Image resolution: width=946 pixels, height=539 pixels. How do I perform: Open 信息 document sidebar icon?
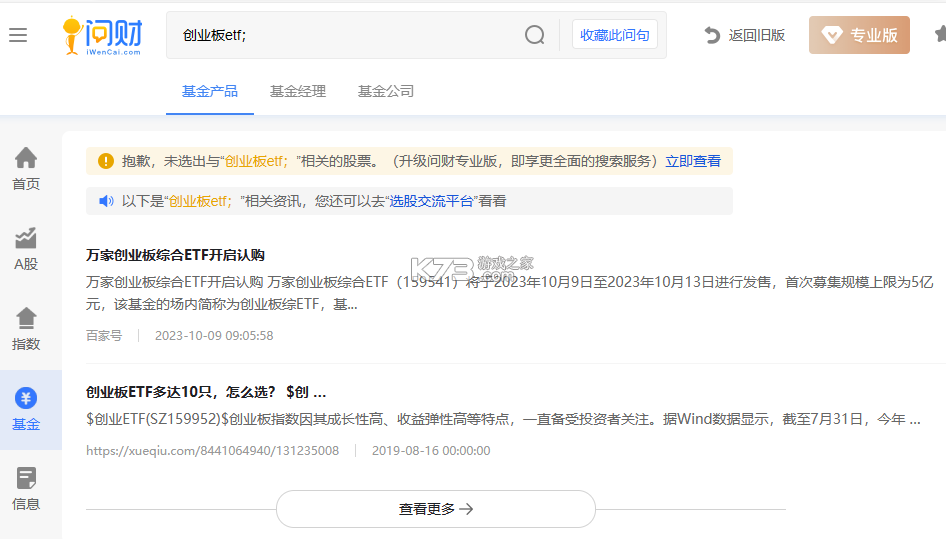pyautogui.click(x=26, y=478)
